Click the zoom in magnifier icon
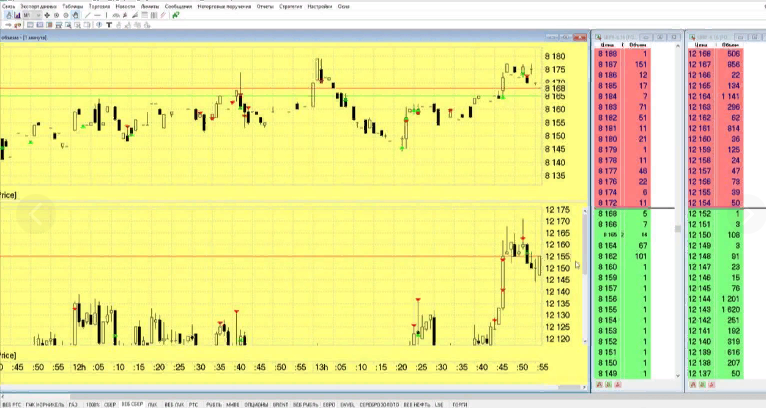Image resolution: width=766 pixels, height=408 pixels. point(55,16)
